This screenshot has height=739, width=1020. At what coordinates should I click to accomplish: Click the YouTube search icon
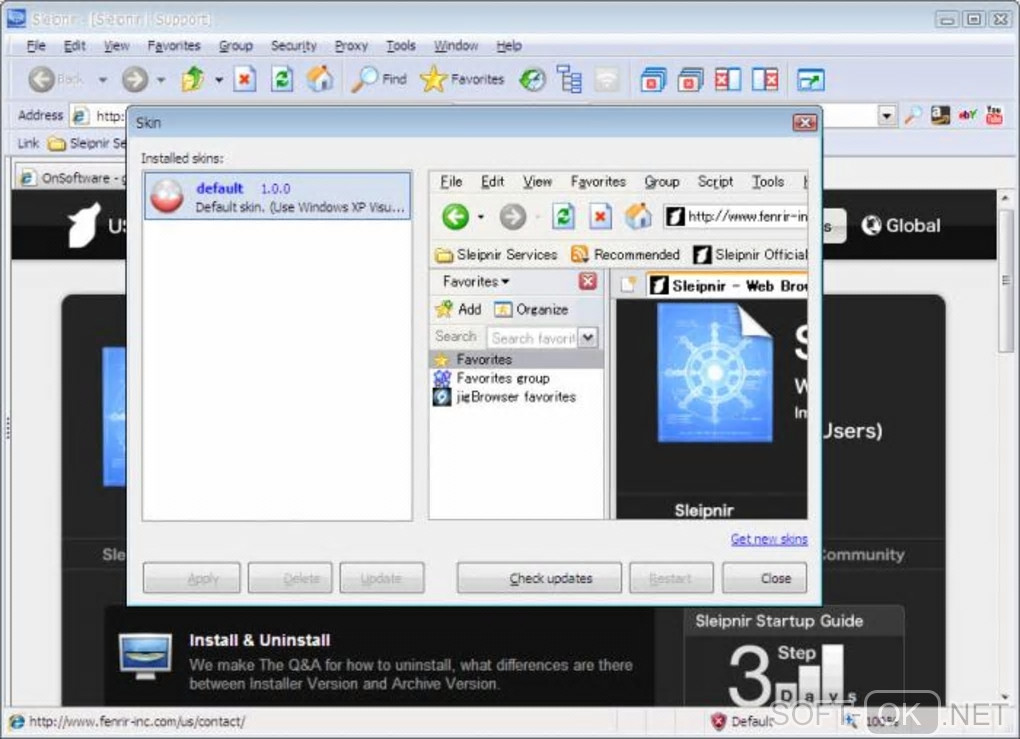click(x=994, y=116)
